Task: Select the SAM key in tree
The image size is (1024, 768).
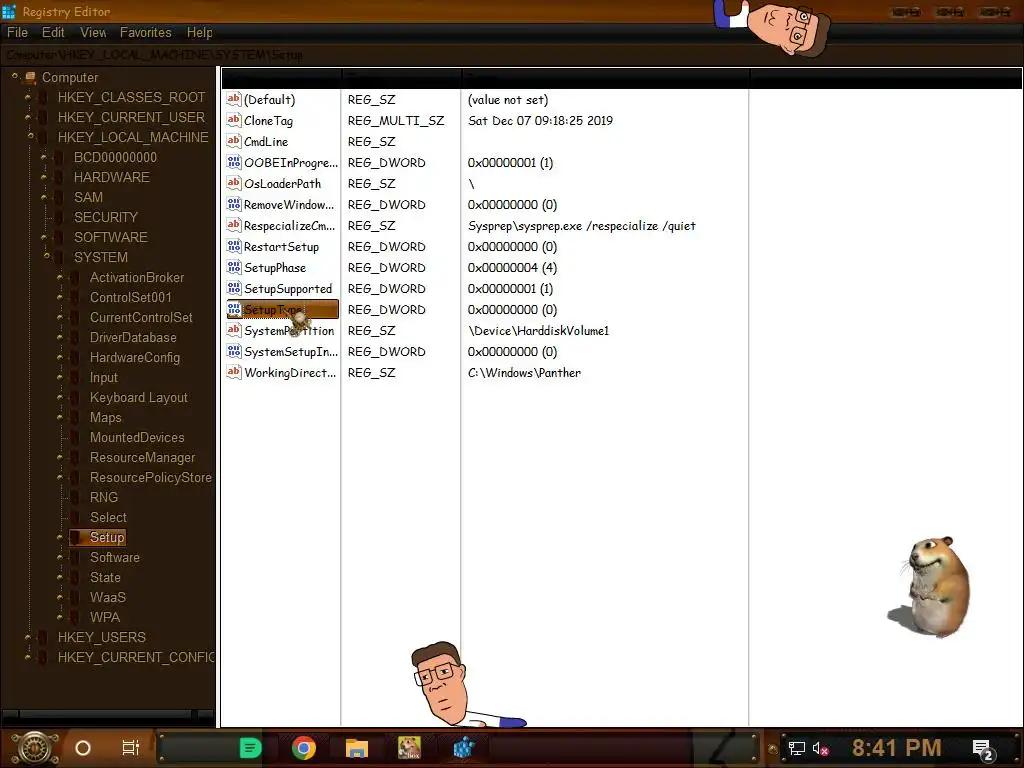Action: click(88, 197)
